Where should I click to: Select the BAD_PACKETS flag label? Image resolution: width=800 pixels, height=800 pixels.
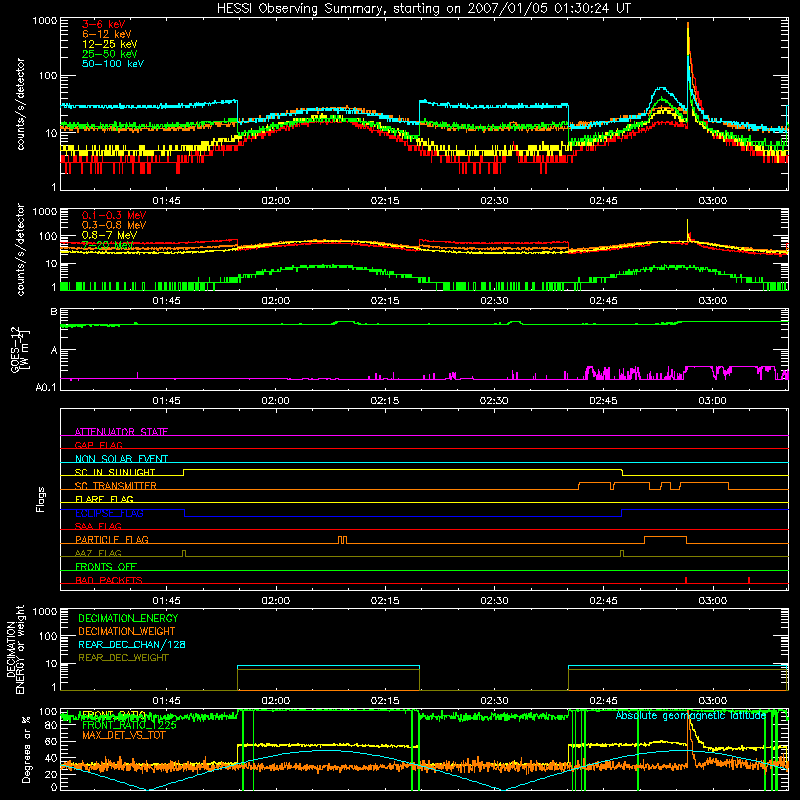click(x=109, y=580)
